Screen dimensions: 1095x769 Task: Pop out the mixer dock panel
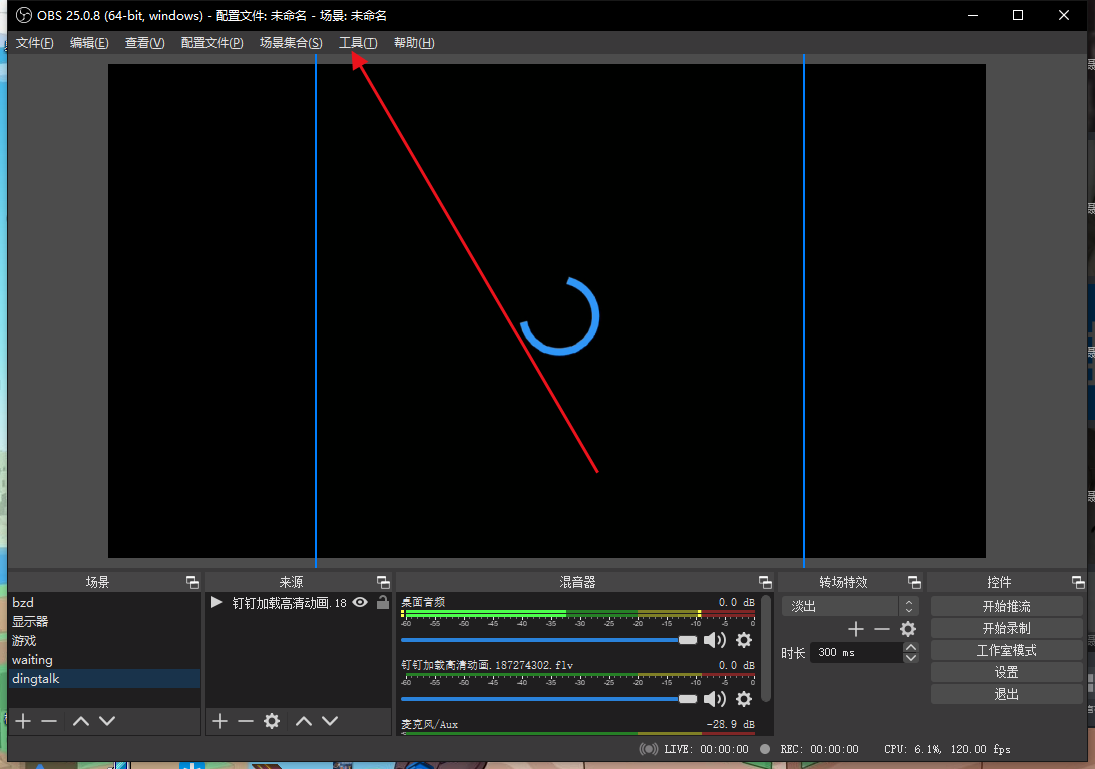(765, 582)
